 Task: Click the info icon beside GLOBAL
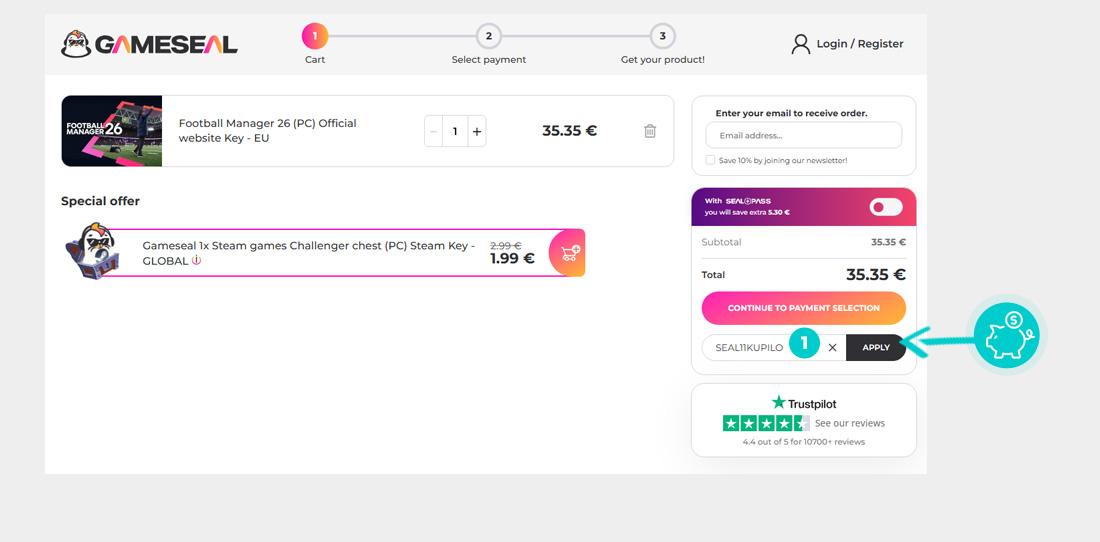coord(197,261)
